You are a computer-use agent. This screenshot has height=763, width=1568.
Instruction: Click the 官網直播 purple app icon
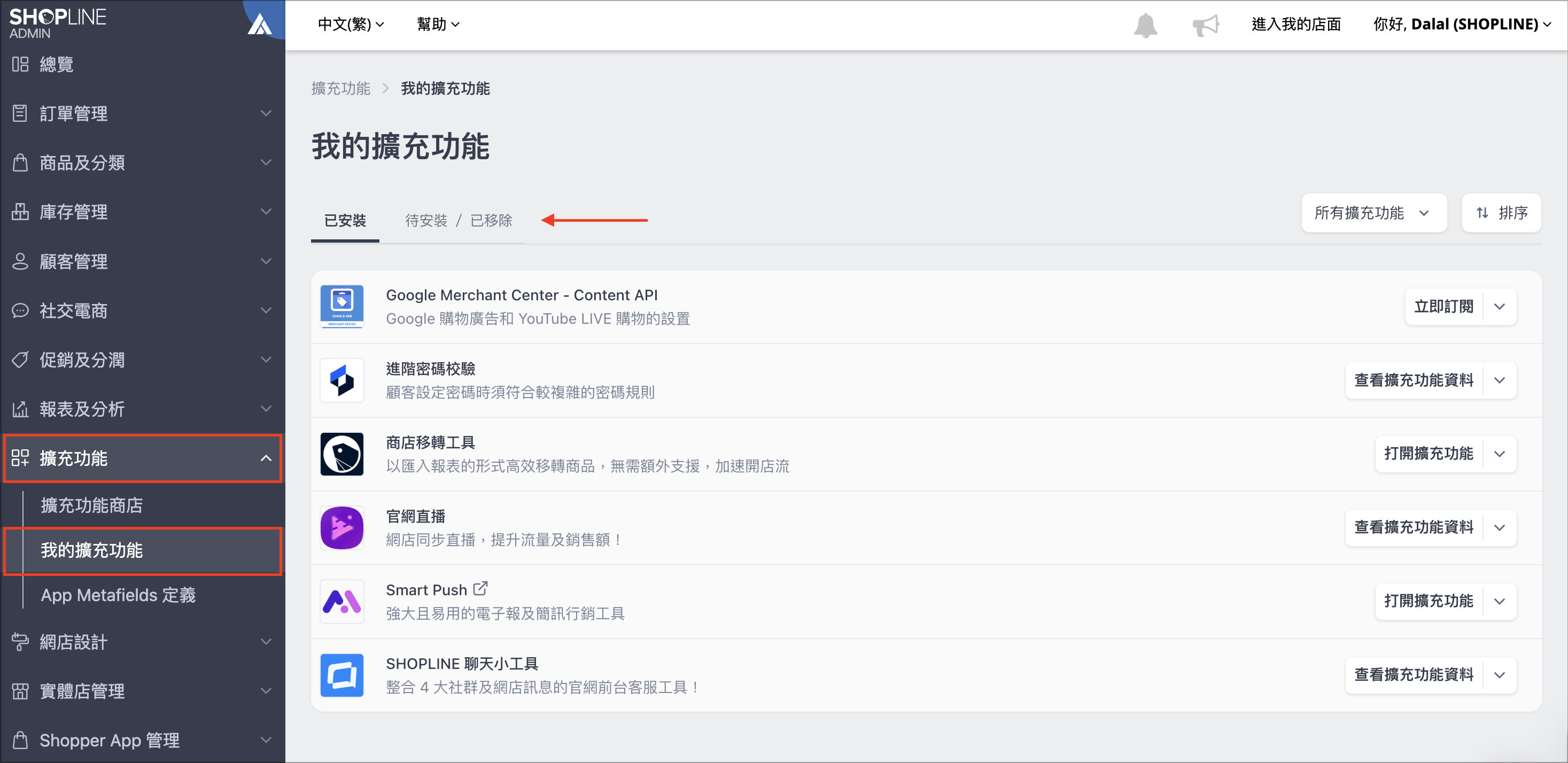[x=342, y=527]
